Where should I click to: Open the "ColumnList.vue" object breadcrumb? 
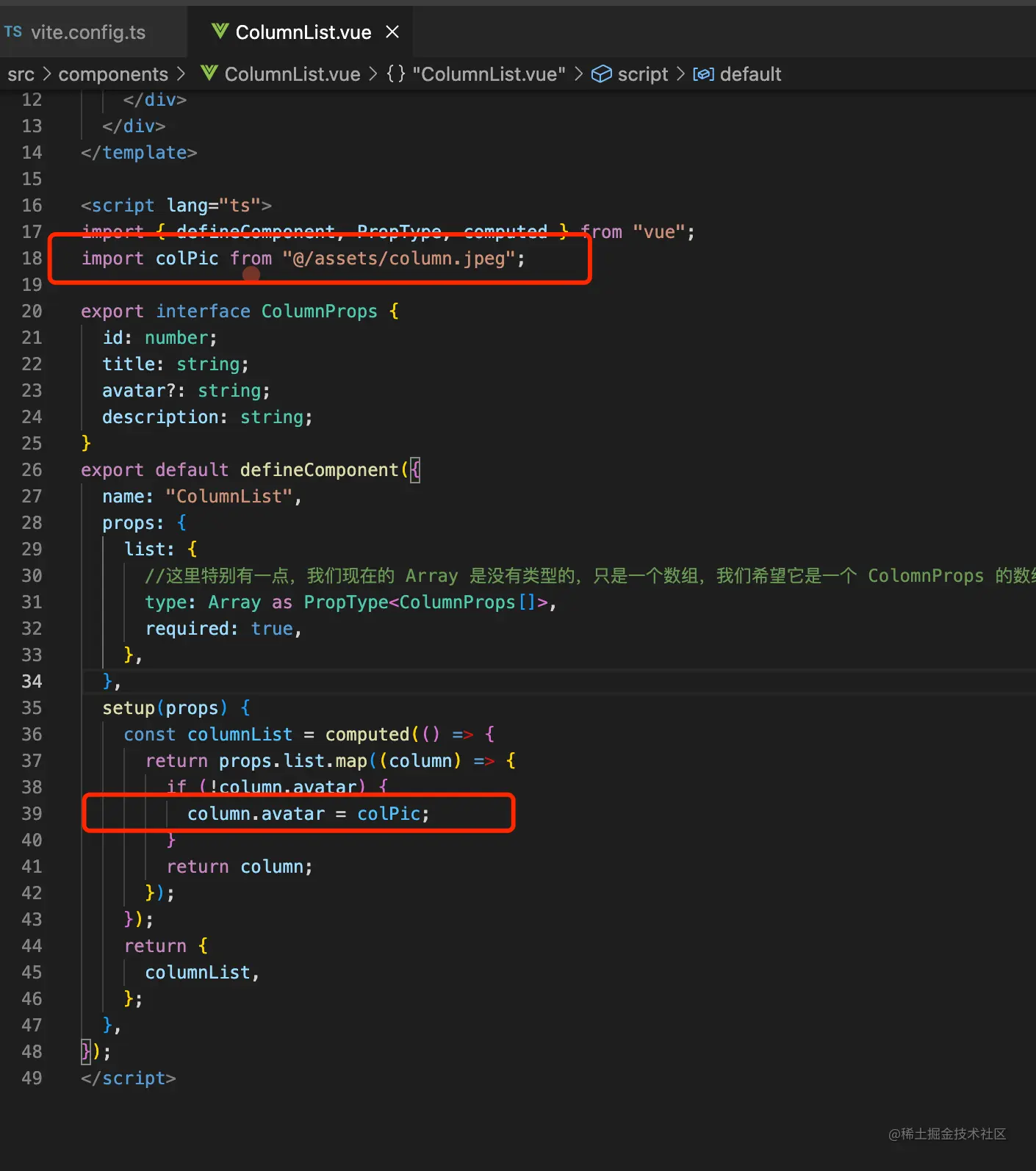coord(489,74)
